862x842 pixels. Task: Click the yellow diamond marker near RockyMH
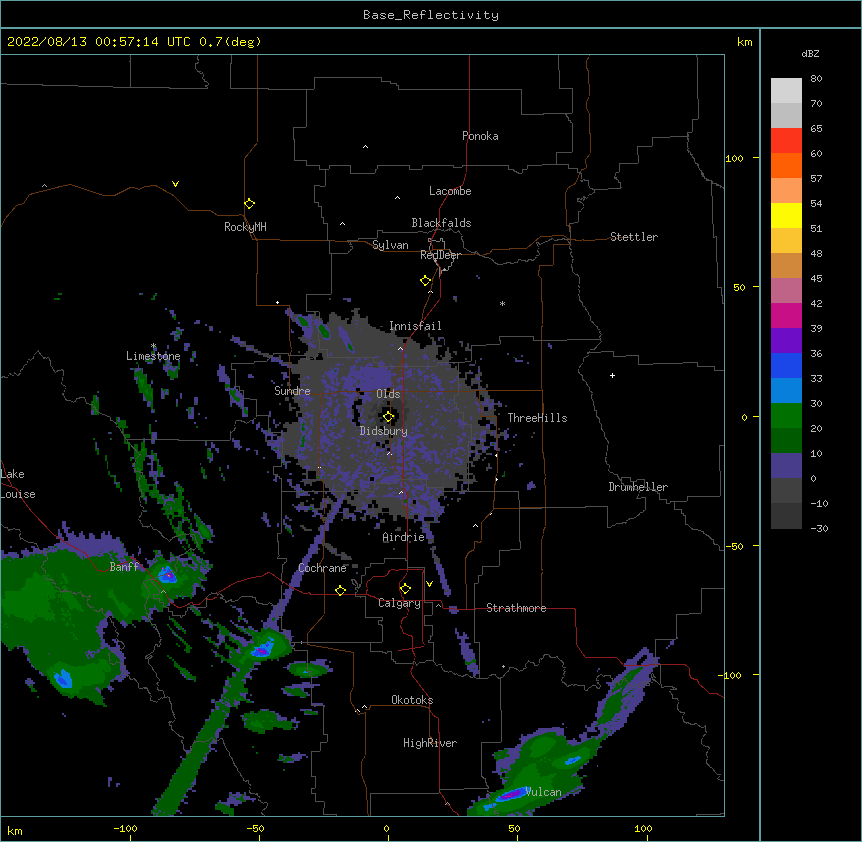pyautogui.click(x=250, y=204)
